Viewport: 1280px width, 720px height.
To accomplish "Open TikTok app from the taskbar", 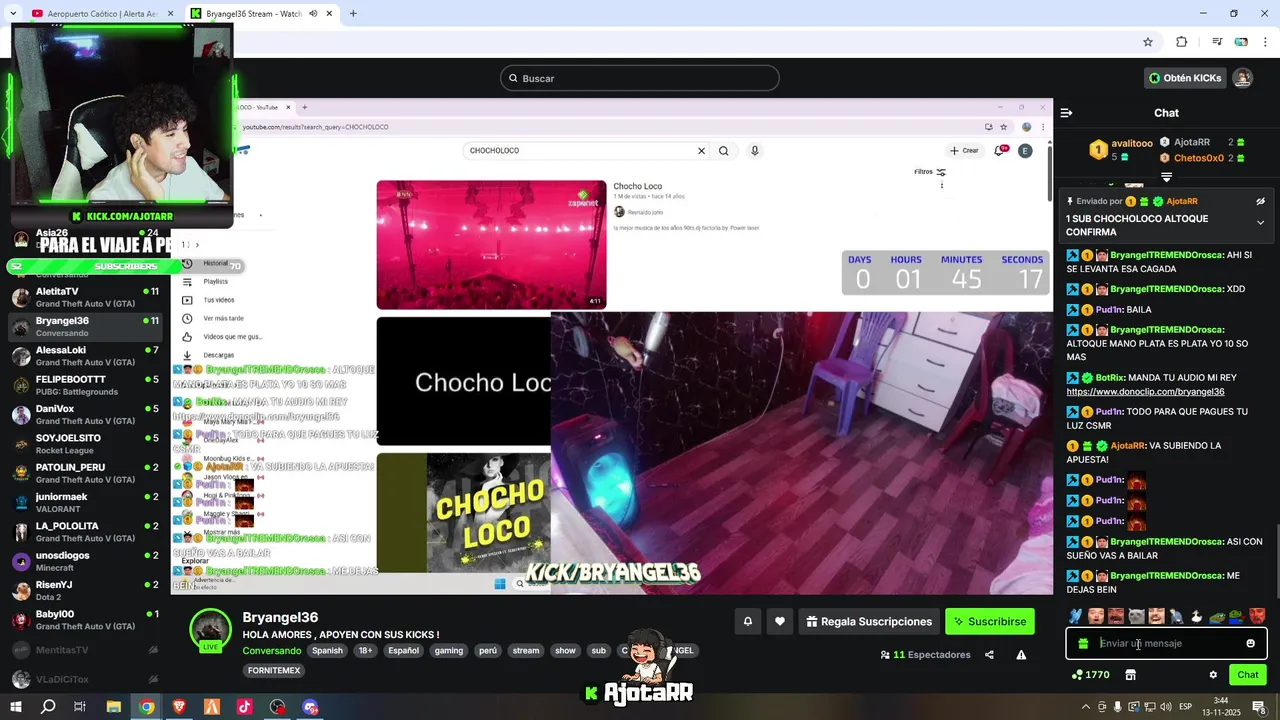I will pyautogui.click(x=244, y=707).
